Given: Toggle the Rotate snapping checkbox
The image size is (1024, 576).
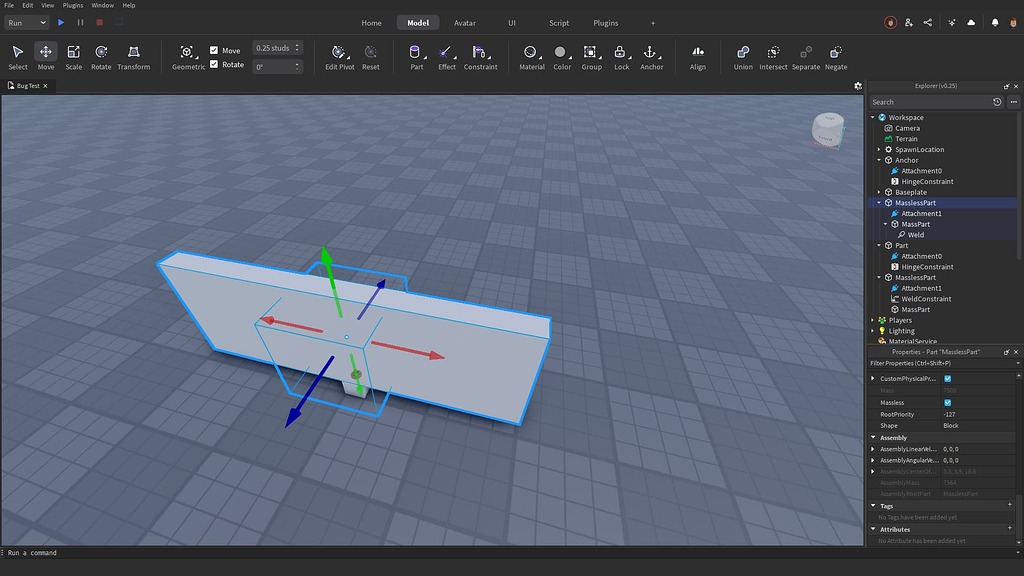Looking at the screenshot, I should click(214, 64).
